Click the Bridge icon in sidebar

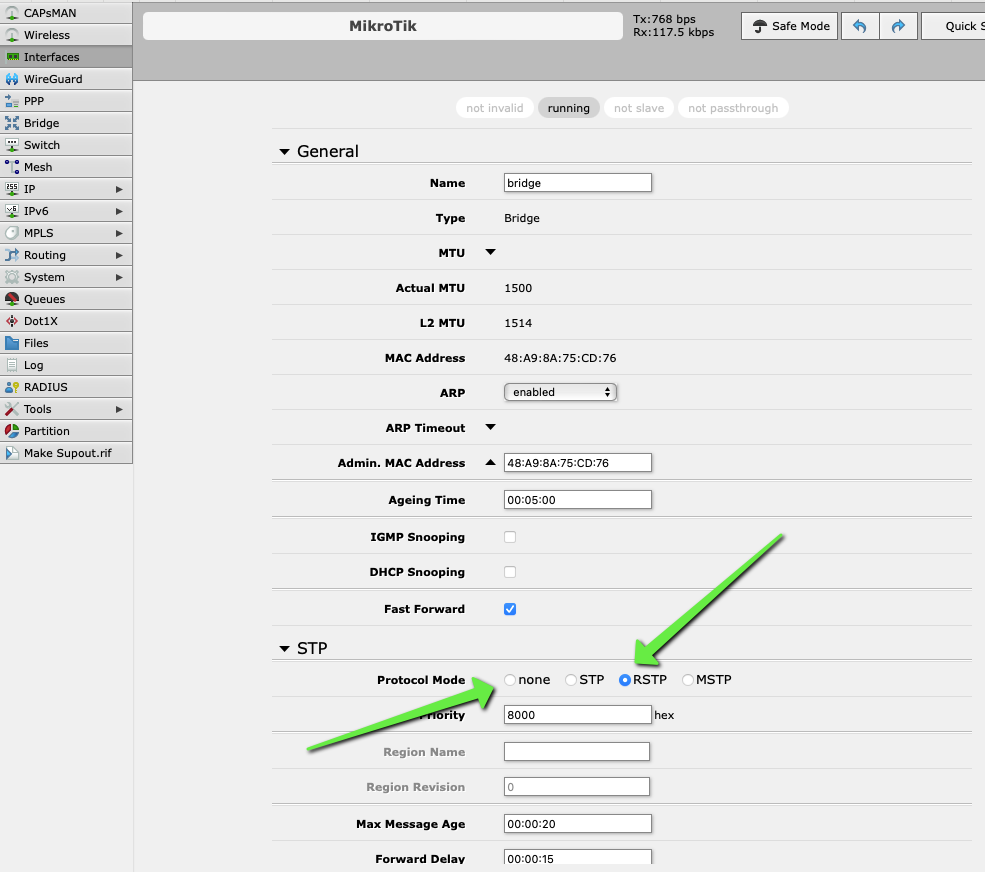[12, 123]
